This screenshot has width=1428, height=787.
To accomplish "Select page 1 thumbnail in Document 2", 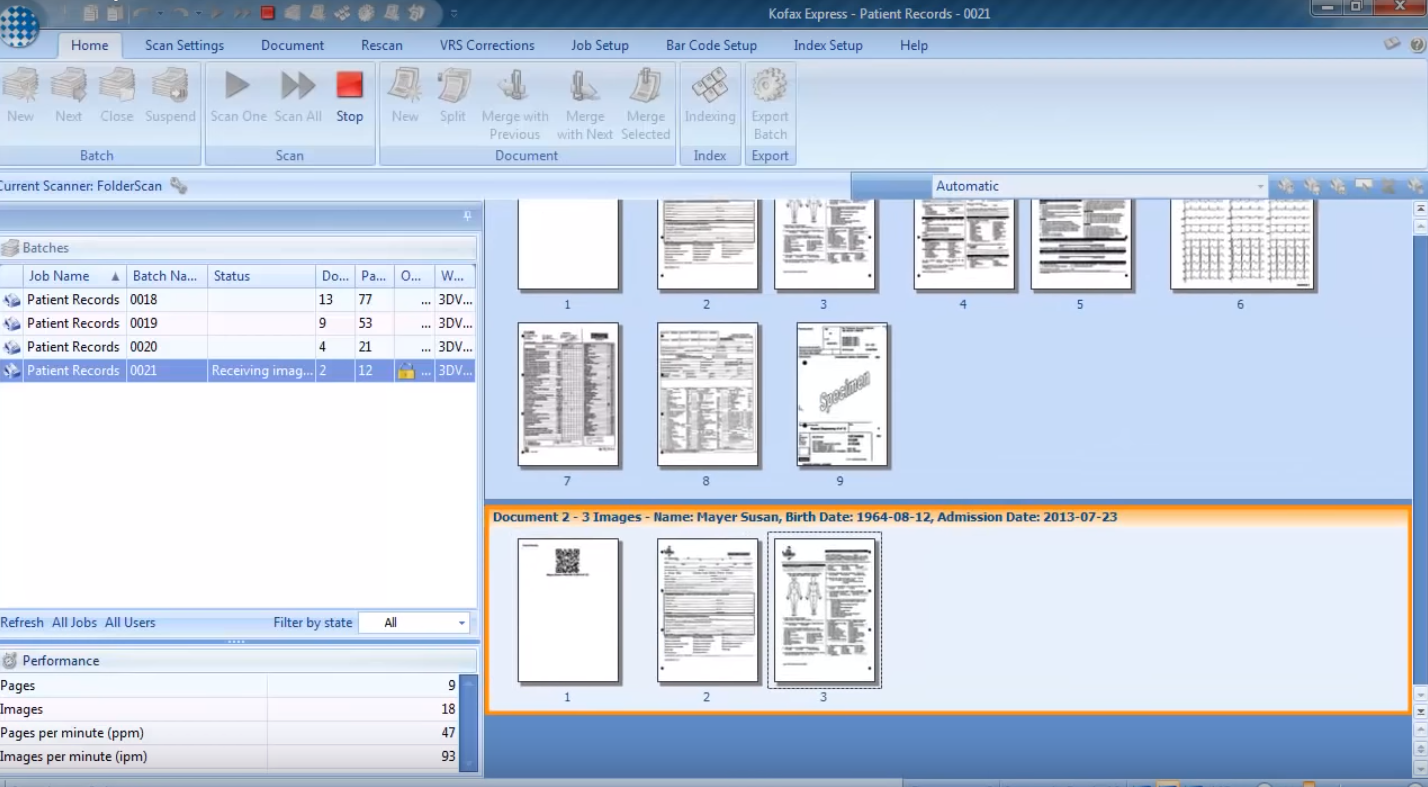I will click(568, 610).
